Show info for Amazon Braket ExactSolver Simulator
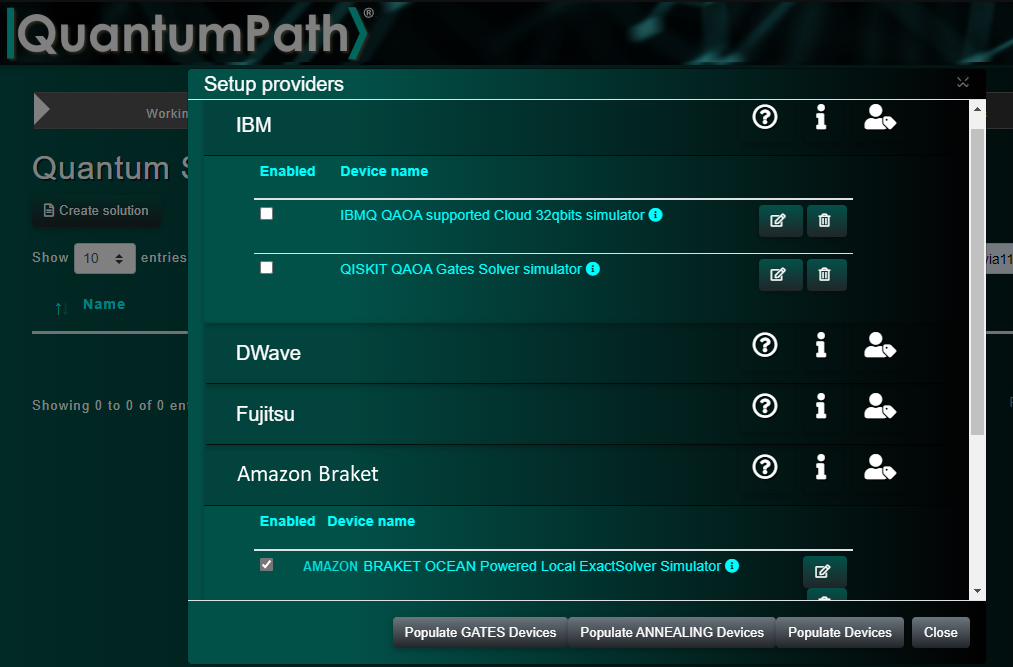Screen dimensions: 1013x667 point(731,566)
